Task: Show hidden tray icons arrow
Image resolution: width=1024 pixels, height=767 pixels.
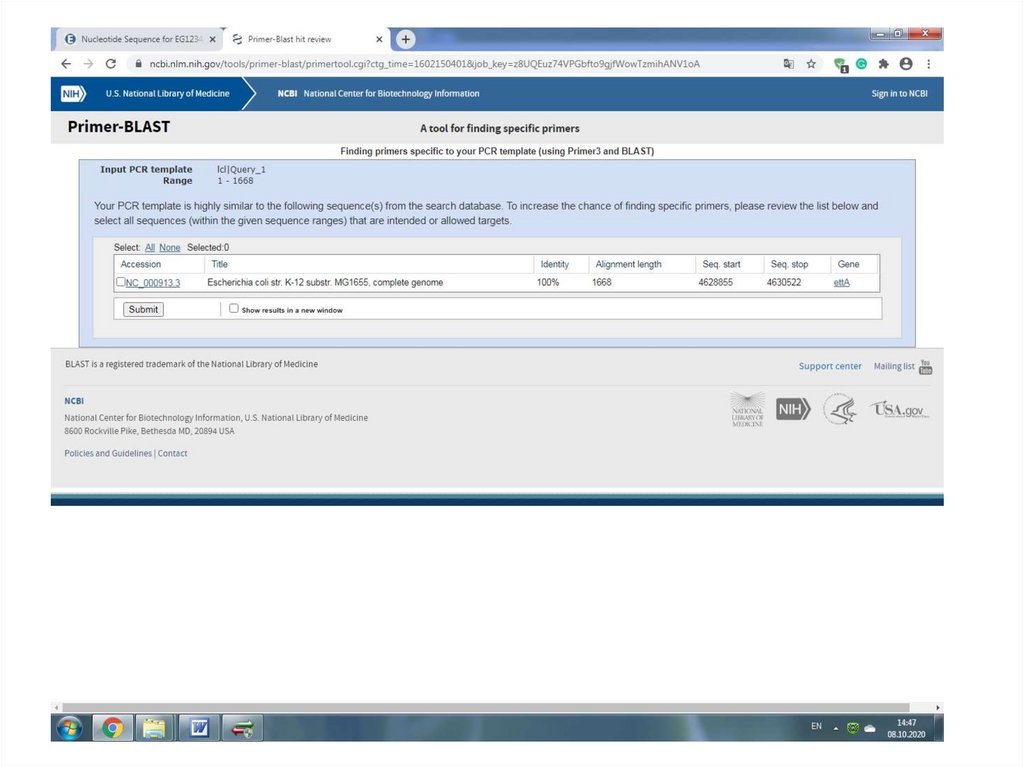Action: pos(835,728)
